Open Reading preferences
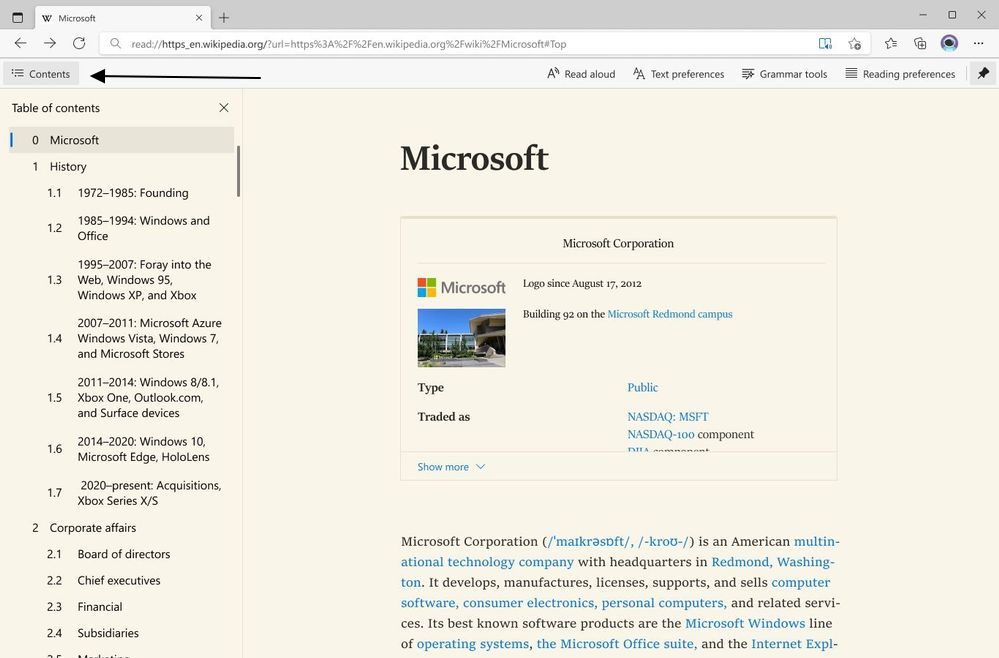 [x=900, y=74]
